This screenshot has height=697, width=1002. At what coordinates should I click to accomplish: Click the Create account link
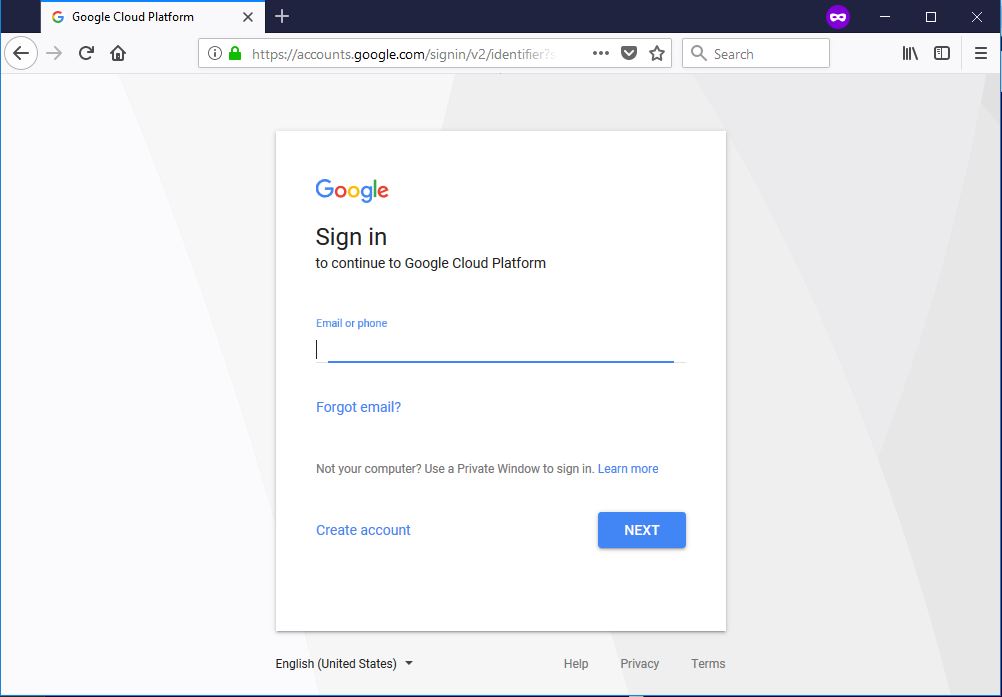click(363, 530)
